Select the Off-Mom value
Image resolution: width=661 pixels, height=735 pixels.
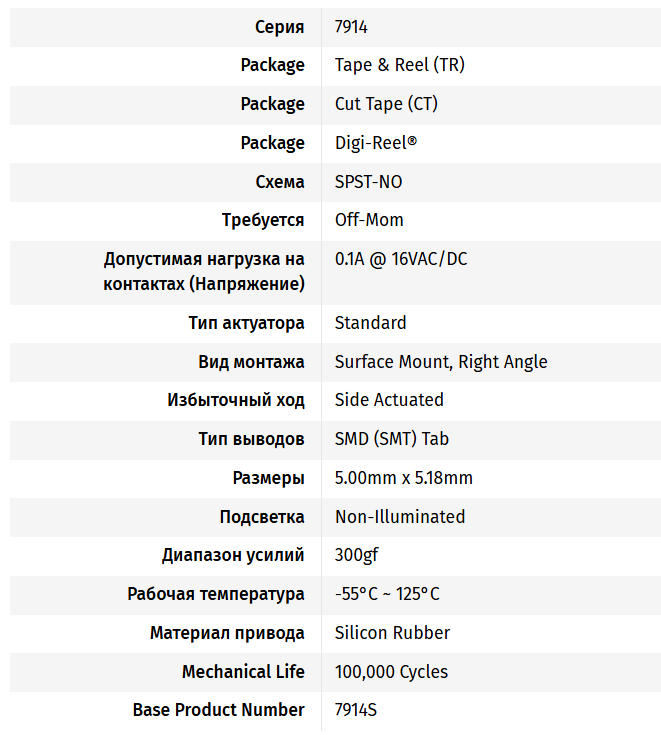[369, 220]
